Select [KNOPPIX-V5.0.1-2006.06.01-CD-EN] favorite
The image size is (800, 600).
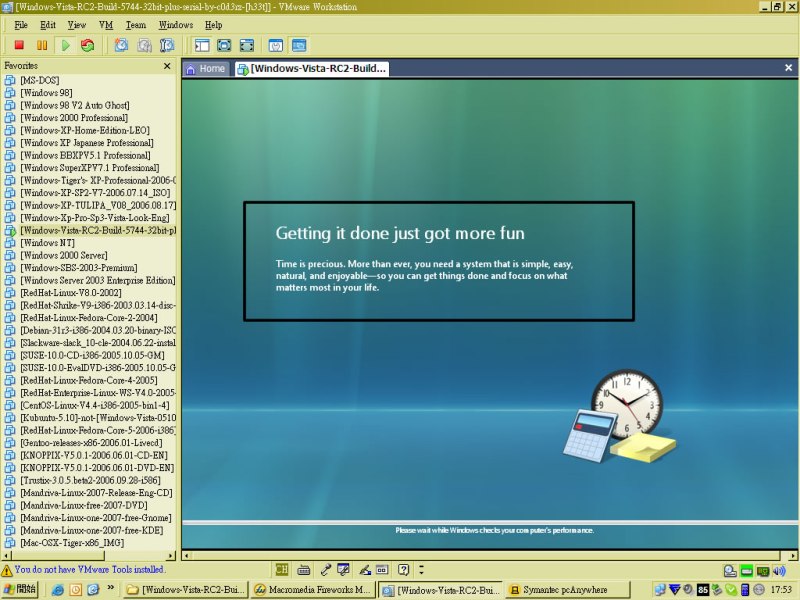(x=93, y=455)
